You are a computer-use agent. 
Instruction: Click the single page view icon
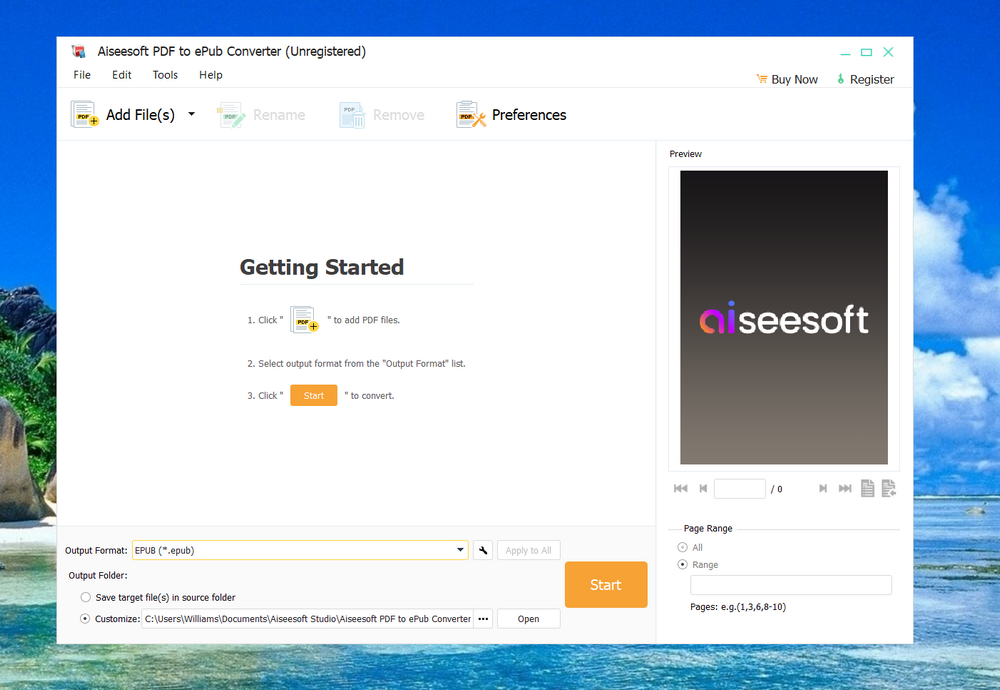[867, 488]
